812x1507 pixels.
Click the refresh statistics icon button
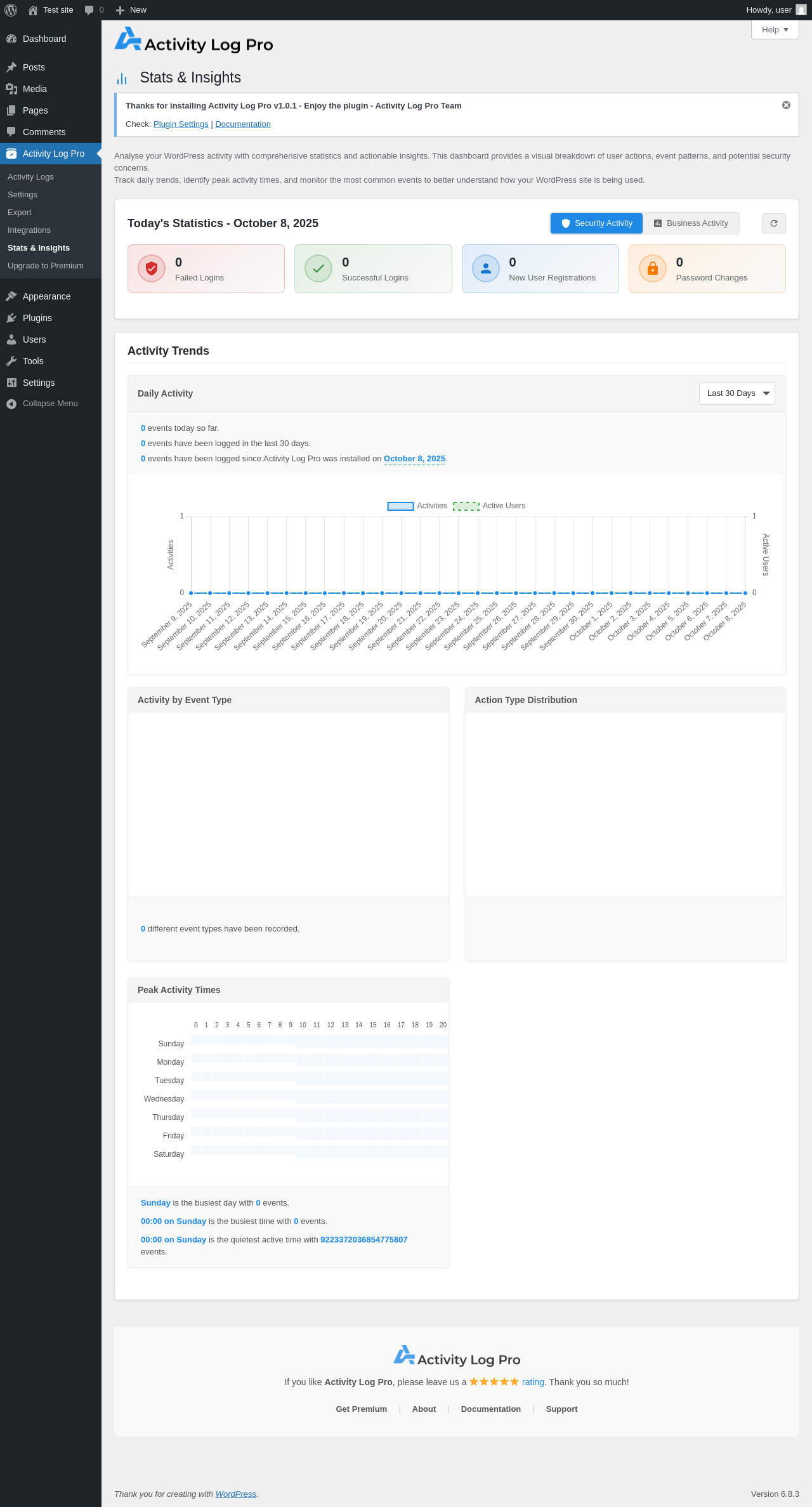click(773, 223)
